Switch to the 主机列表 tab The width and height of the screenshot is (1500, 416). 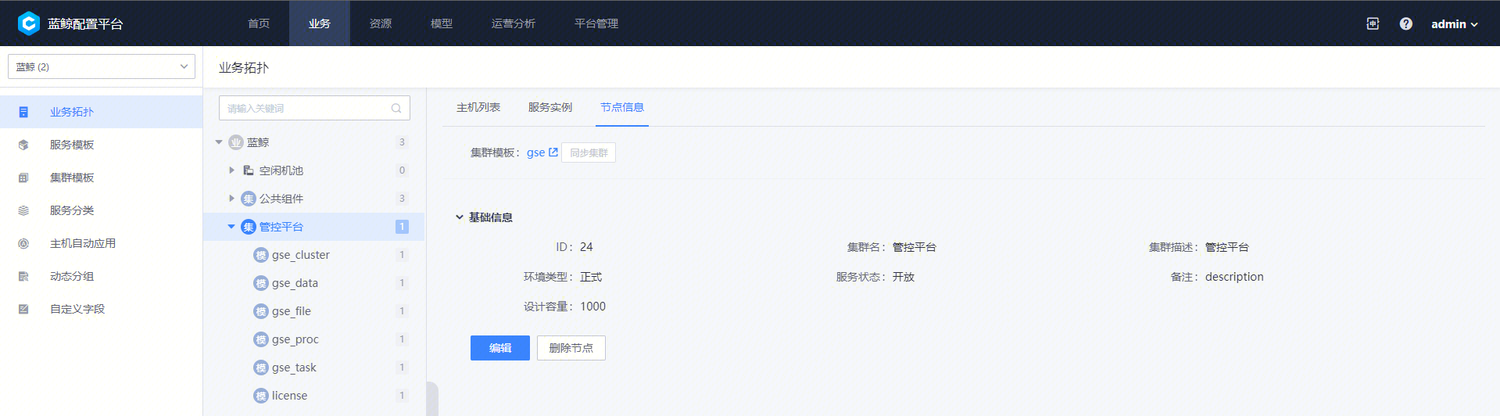click(x=478, y=107)
